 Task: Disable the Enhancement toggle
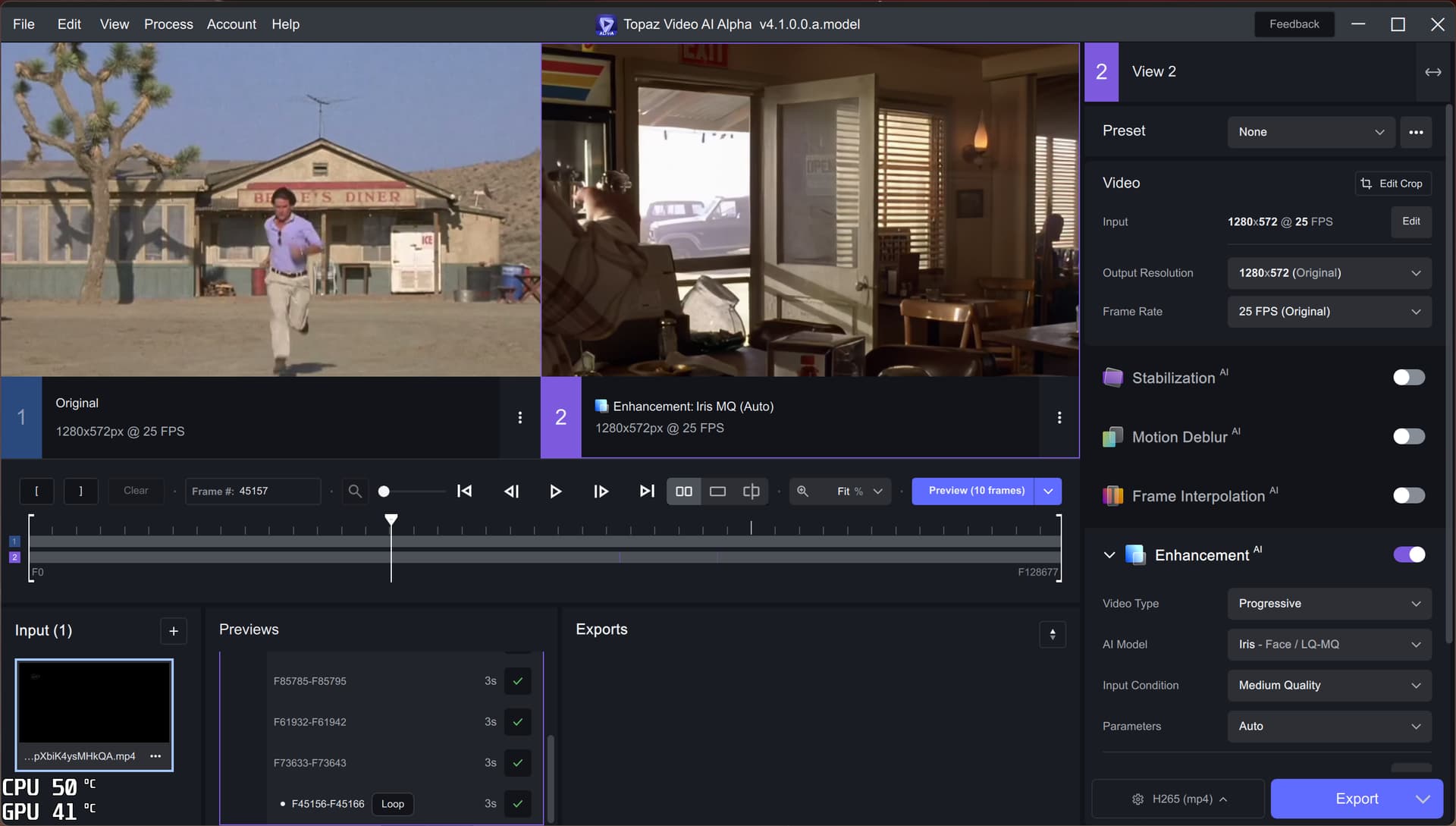point(1408,555)
